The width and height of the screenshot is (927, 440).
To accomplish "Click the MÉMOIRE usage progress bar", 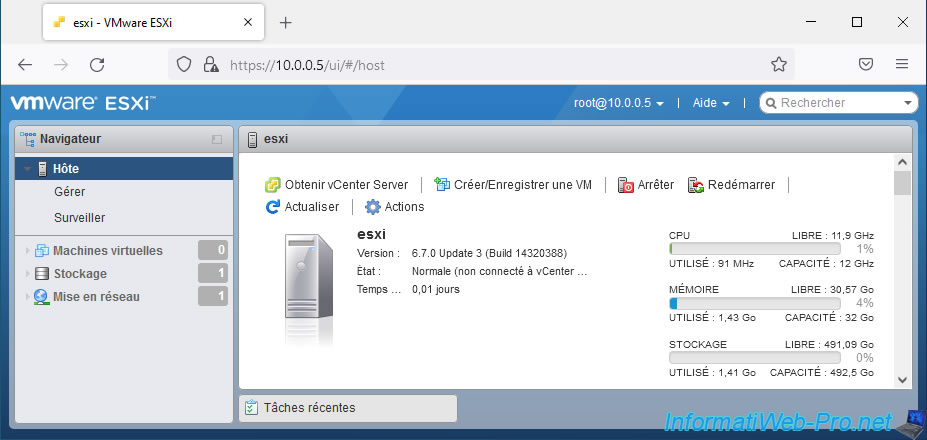I will (x=771, y=303).
